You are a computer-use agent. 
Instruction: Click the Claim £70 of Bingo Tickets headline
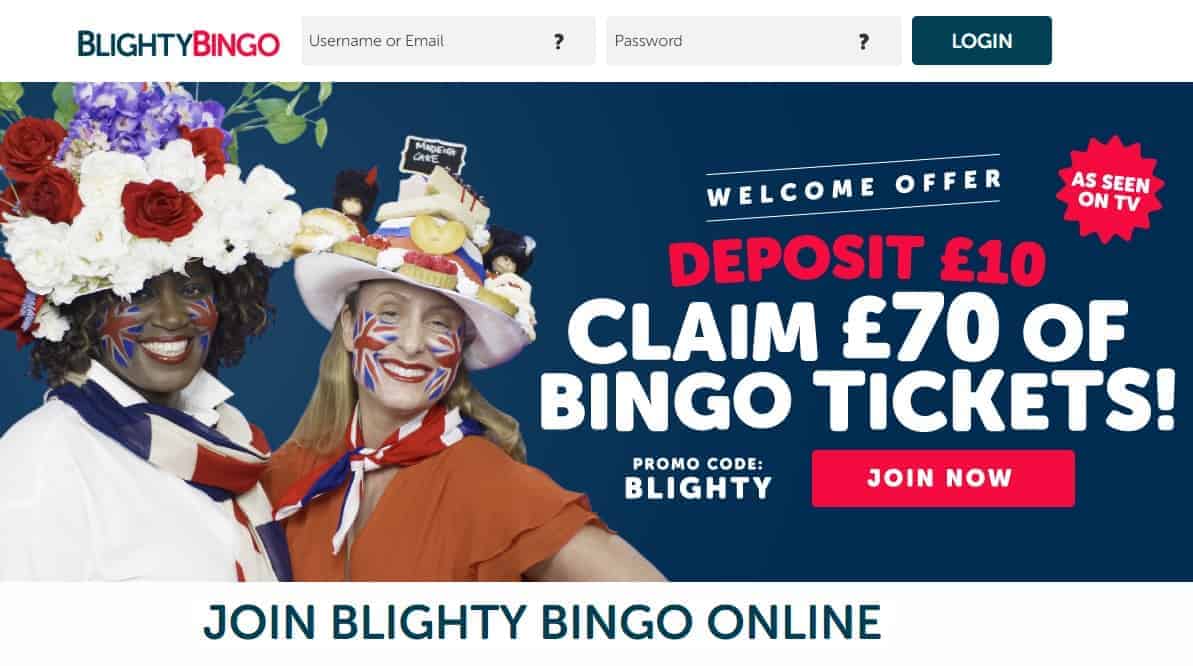coord(857,365)
